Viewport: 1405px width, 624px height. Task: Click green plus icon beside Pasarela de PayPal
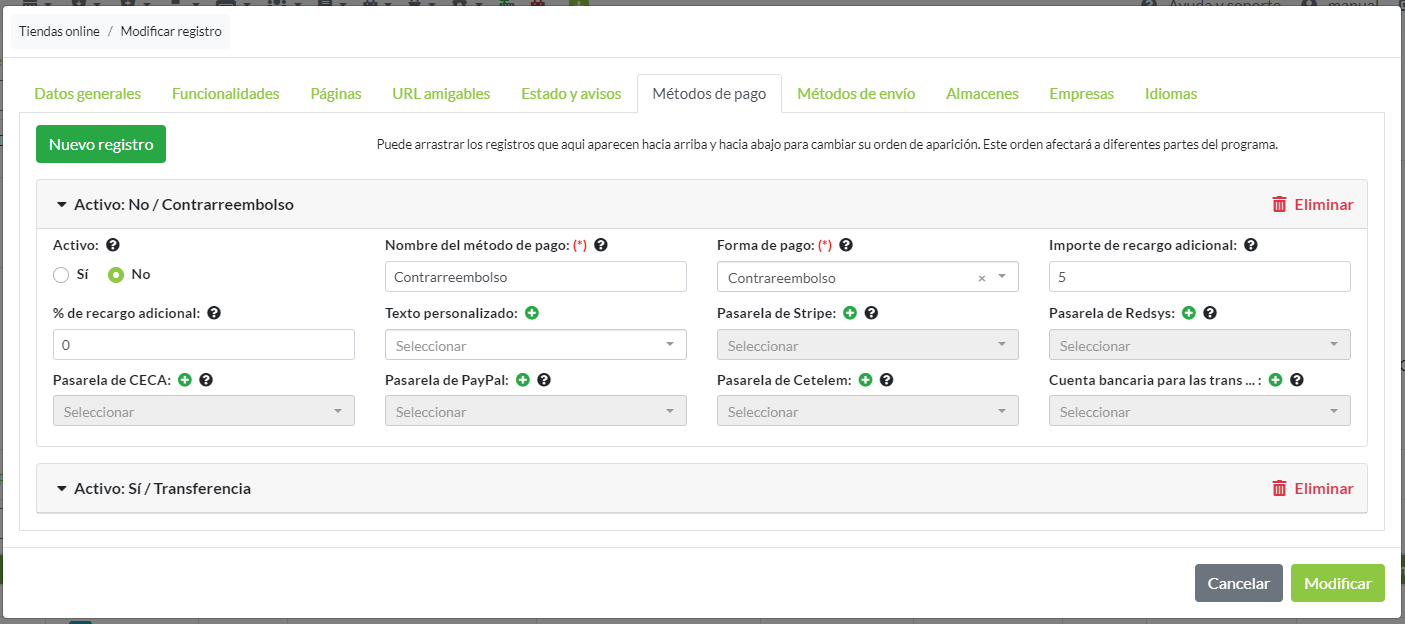[523, 380]
